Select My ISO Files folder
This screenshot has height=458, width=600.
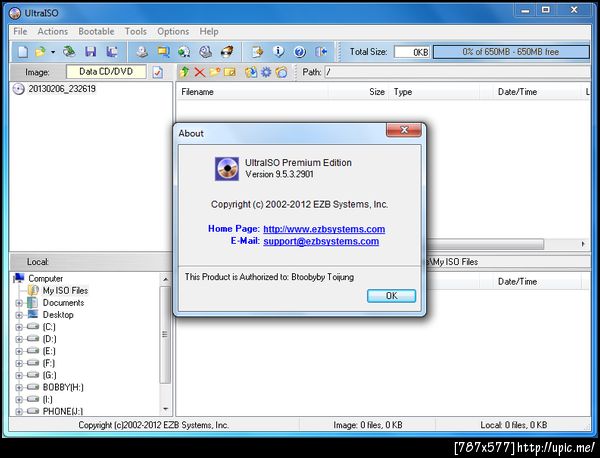[65, 291]
